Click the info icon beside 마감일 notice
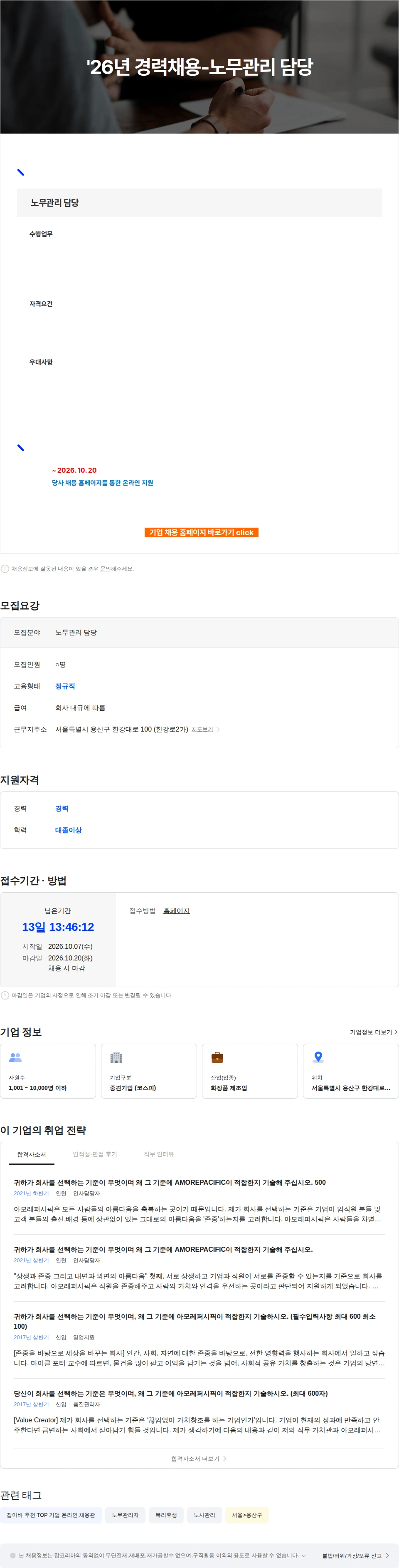Viewport: 399px width, 1568px height. pos(5,995)
